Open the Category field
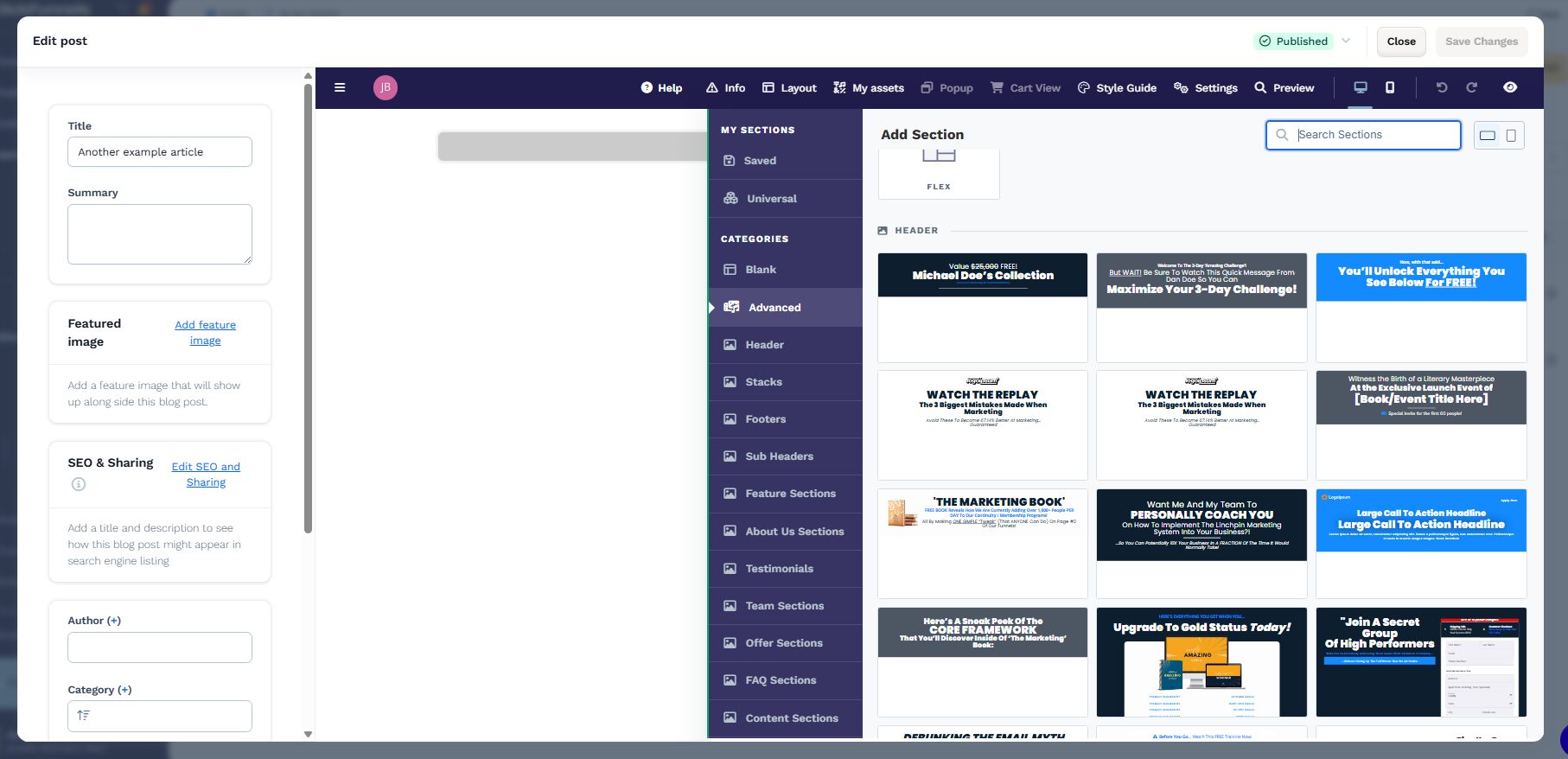The height and width of the screenshot is (759, 1568). (160, 716)
